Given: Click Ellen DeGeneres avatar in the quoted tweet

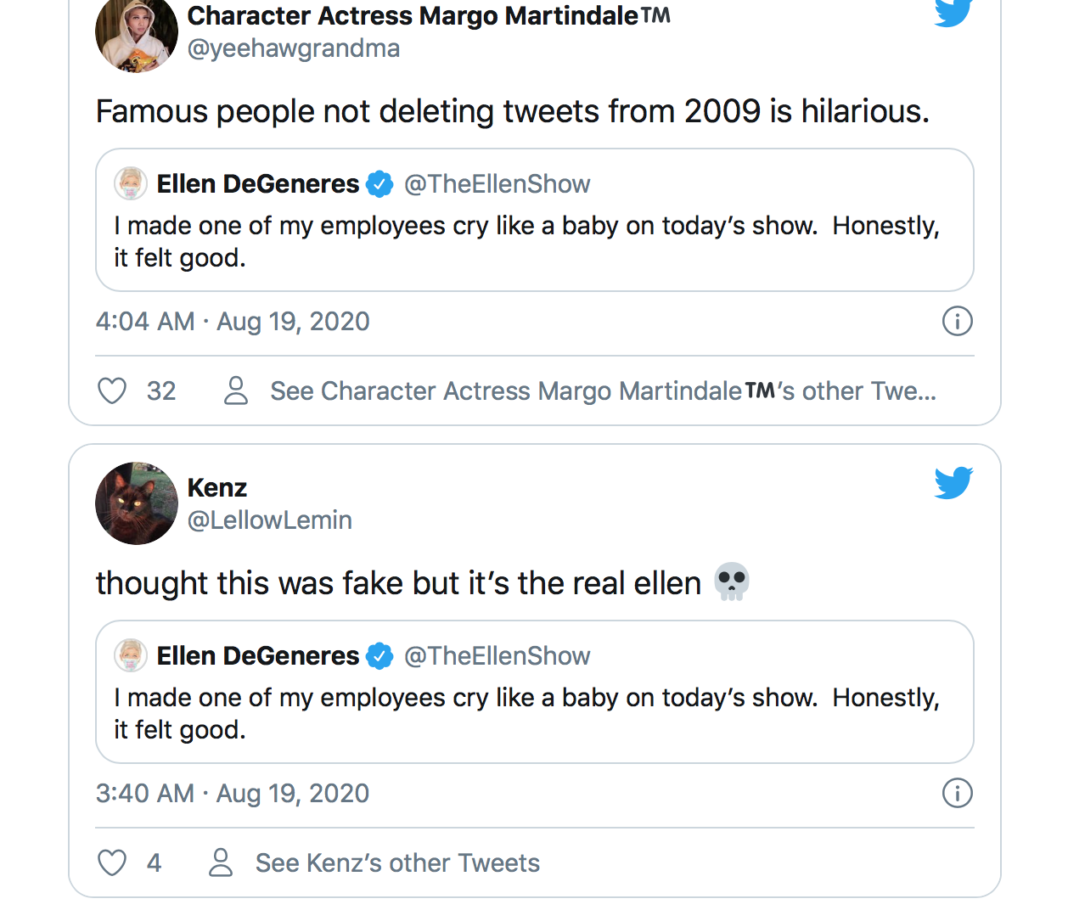Looking at the screenshot, I should 131,184.
